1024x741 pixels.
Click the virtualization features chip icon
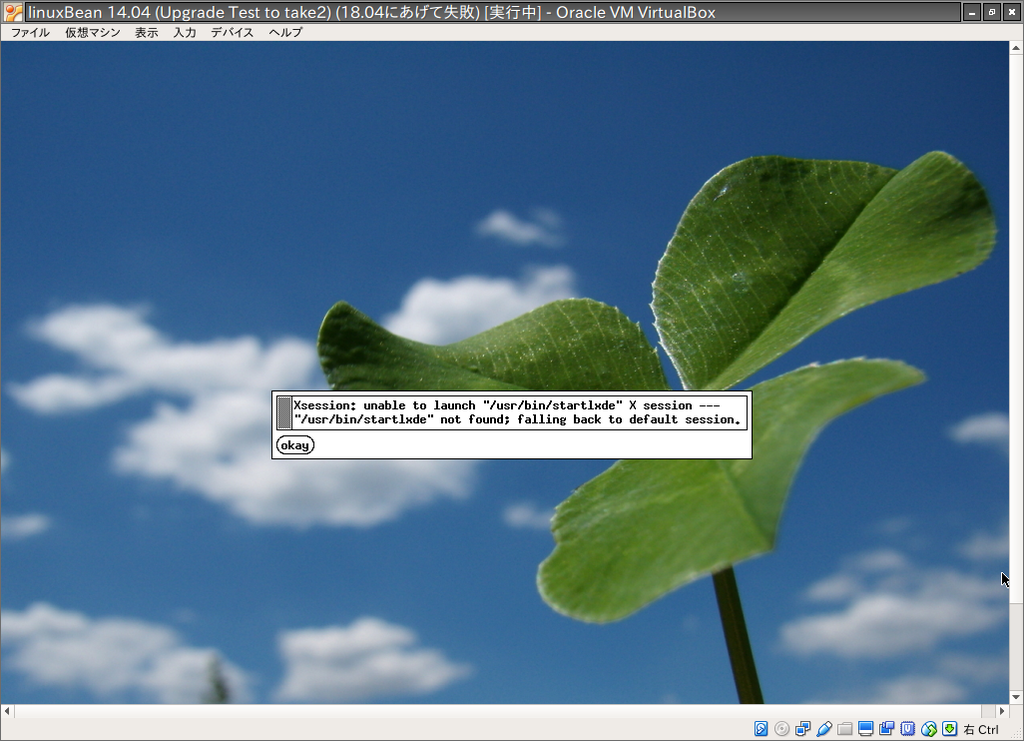click(906, 729)
